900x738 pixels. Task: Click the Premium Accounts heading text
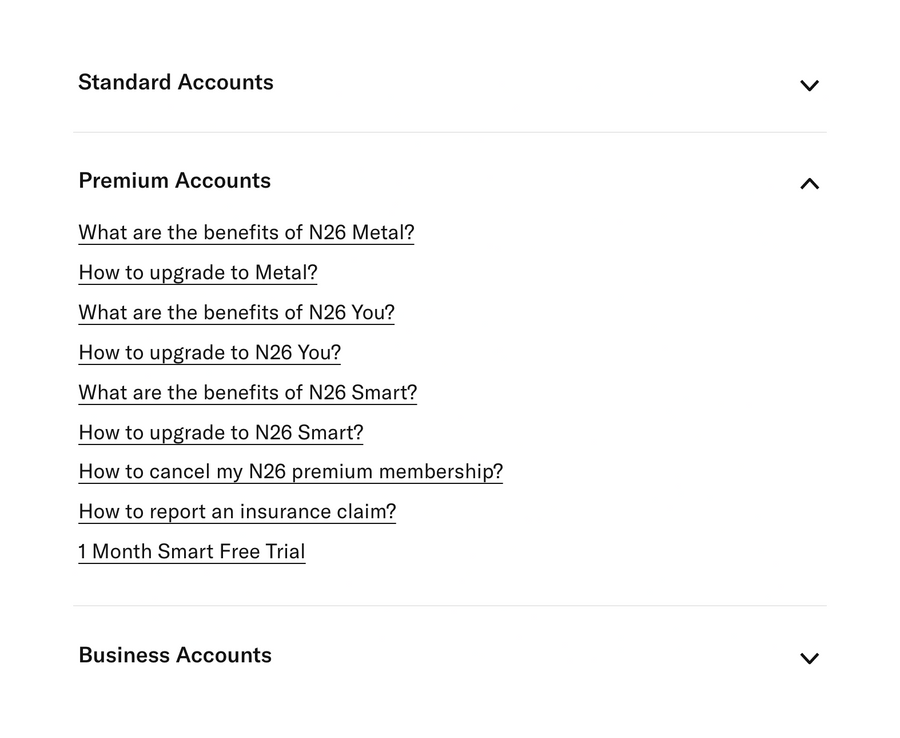coord(175,180)
